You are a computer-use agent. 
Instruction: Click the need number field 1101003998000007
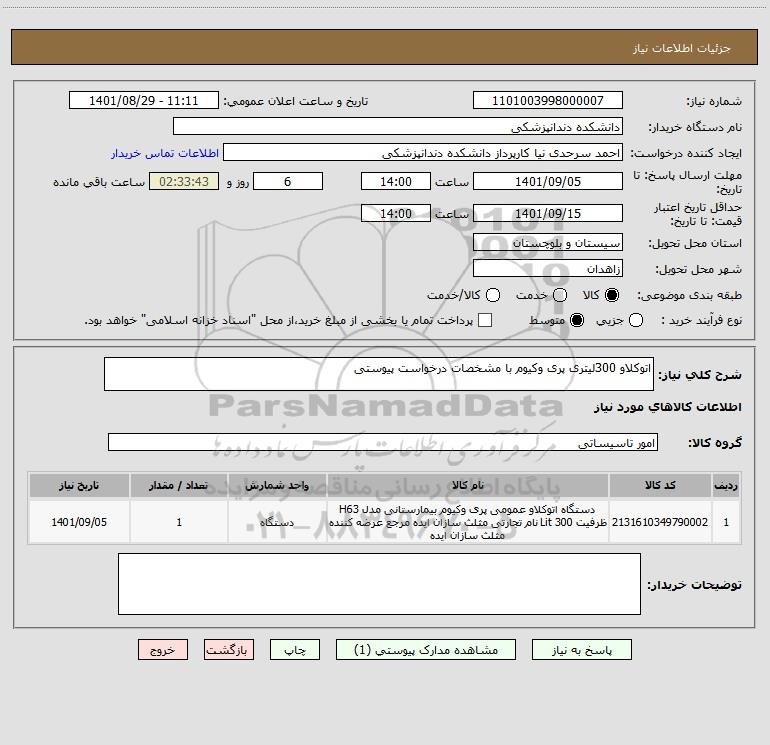[548, 100]
